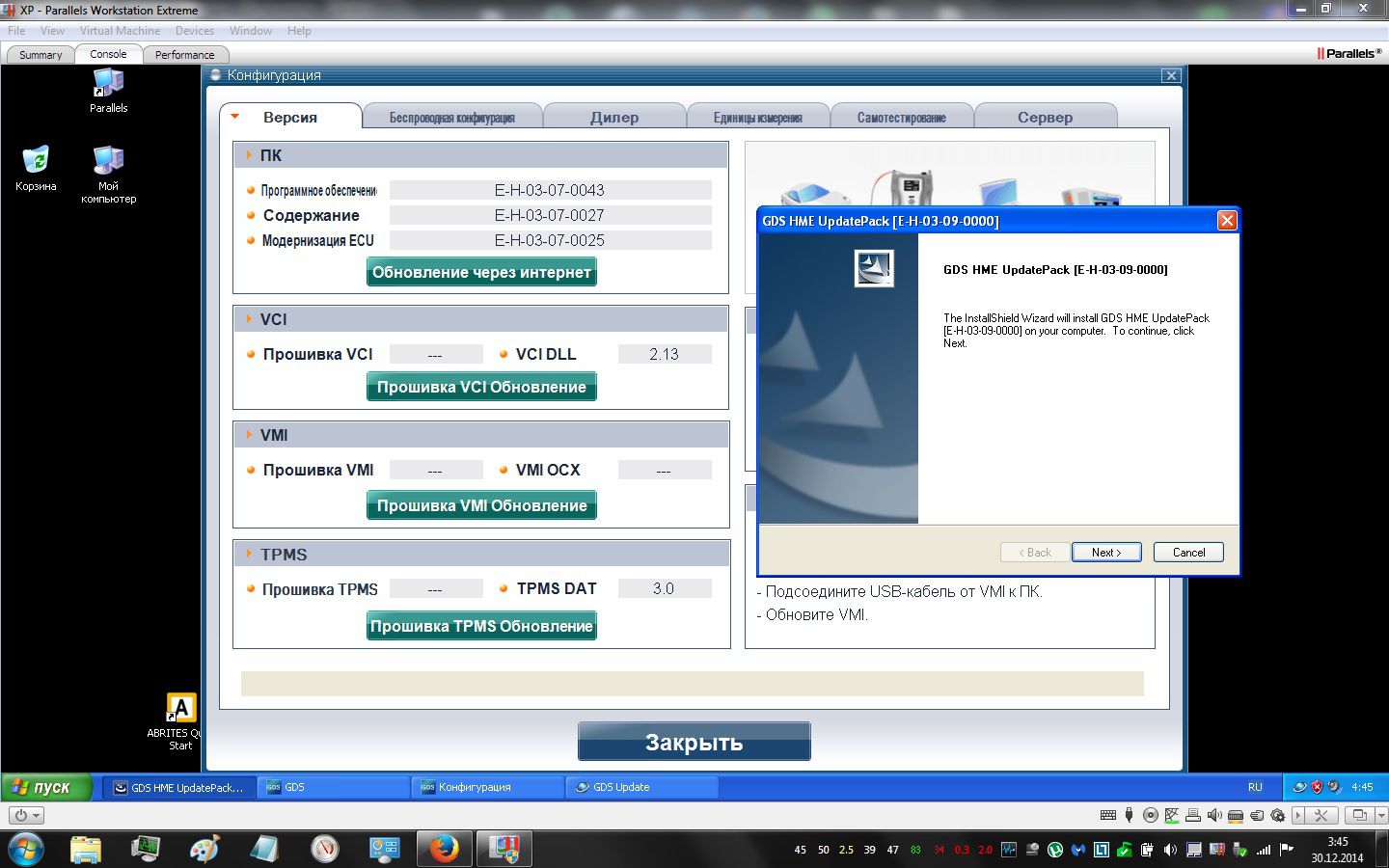The width and height of the screenshot is (1389, 868).
Task: Click the CD/DVD drive icon in Parallels bar
Action: tap(1151, 815)
